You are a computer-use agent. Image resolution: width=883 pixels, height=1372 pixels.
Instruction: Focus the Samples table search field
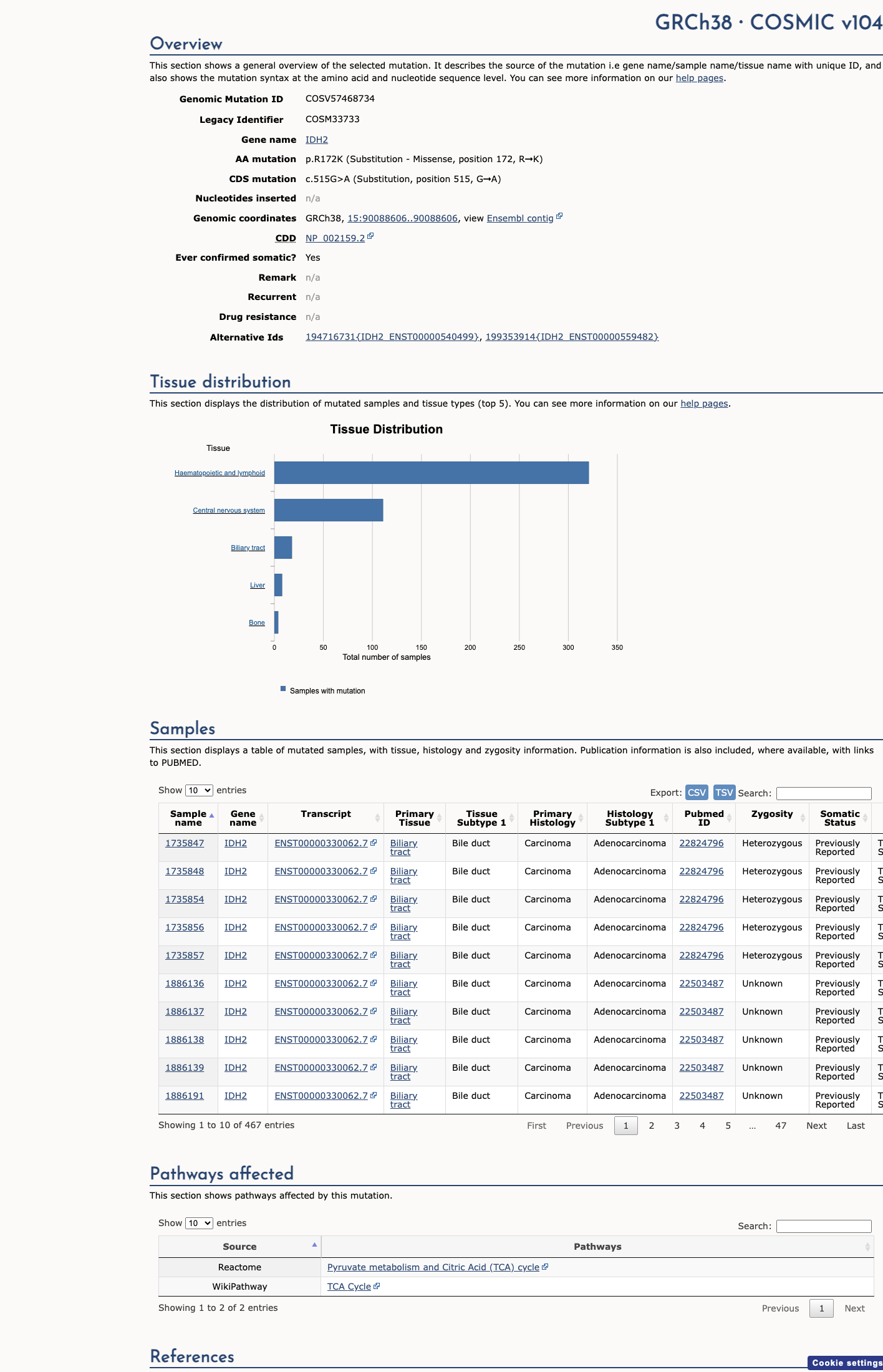click(824, 793)
